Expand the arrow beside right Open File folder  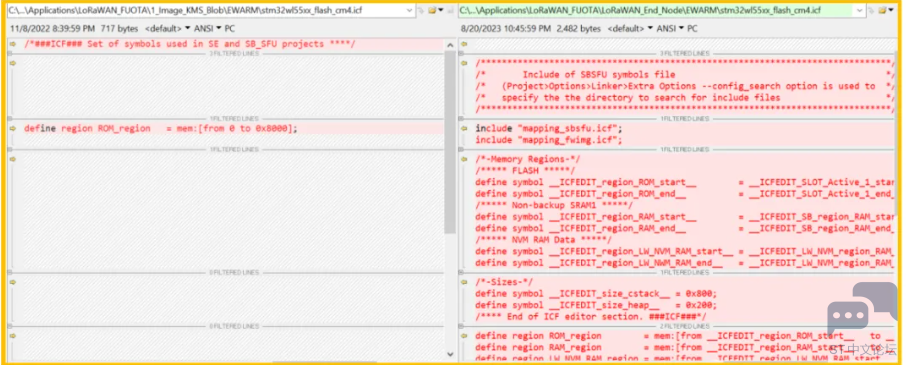[x=891, y=10]
